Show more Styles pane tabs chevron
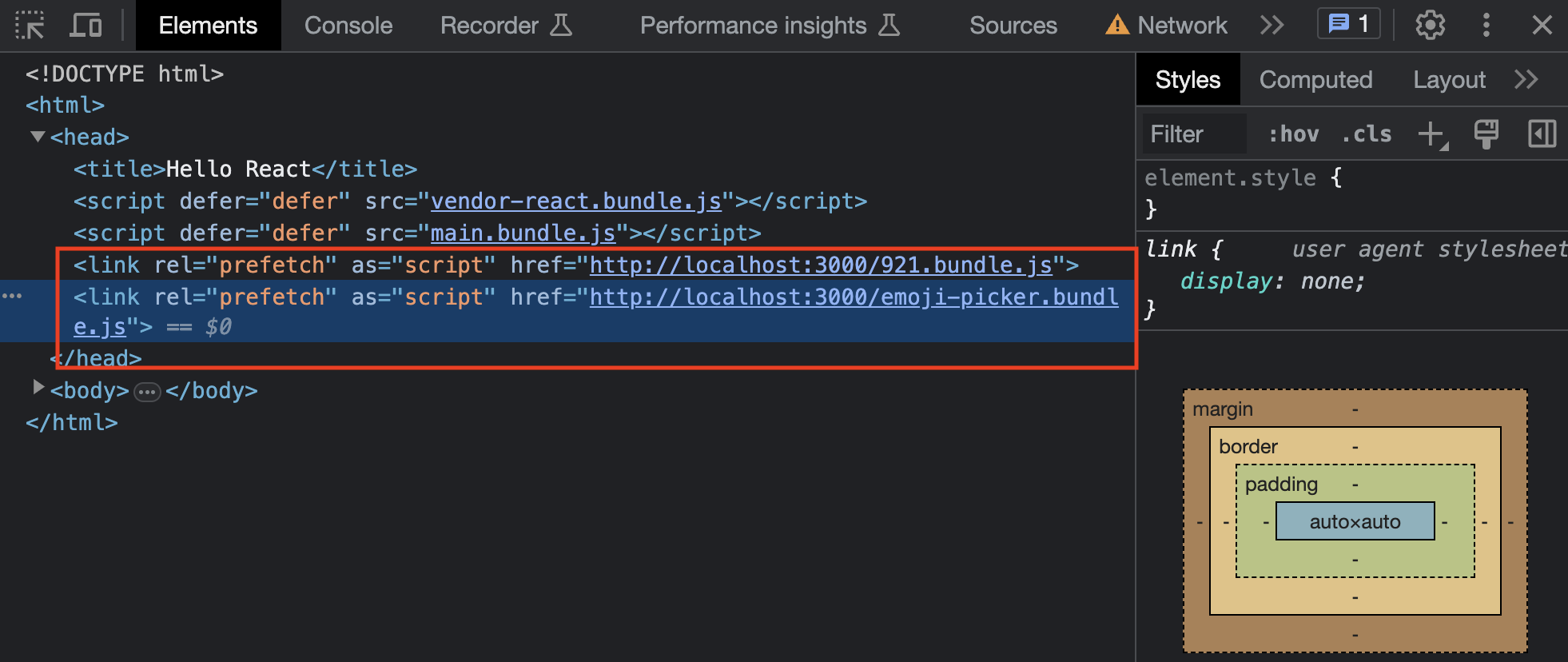Image resolution: width=1568 pixels, height=662 pixels. coord(1526,79)
